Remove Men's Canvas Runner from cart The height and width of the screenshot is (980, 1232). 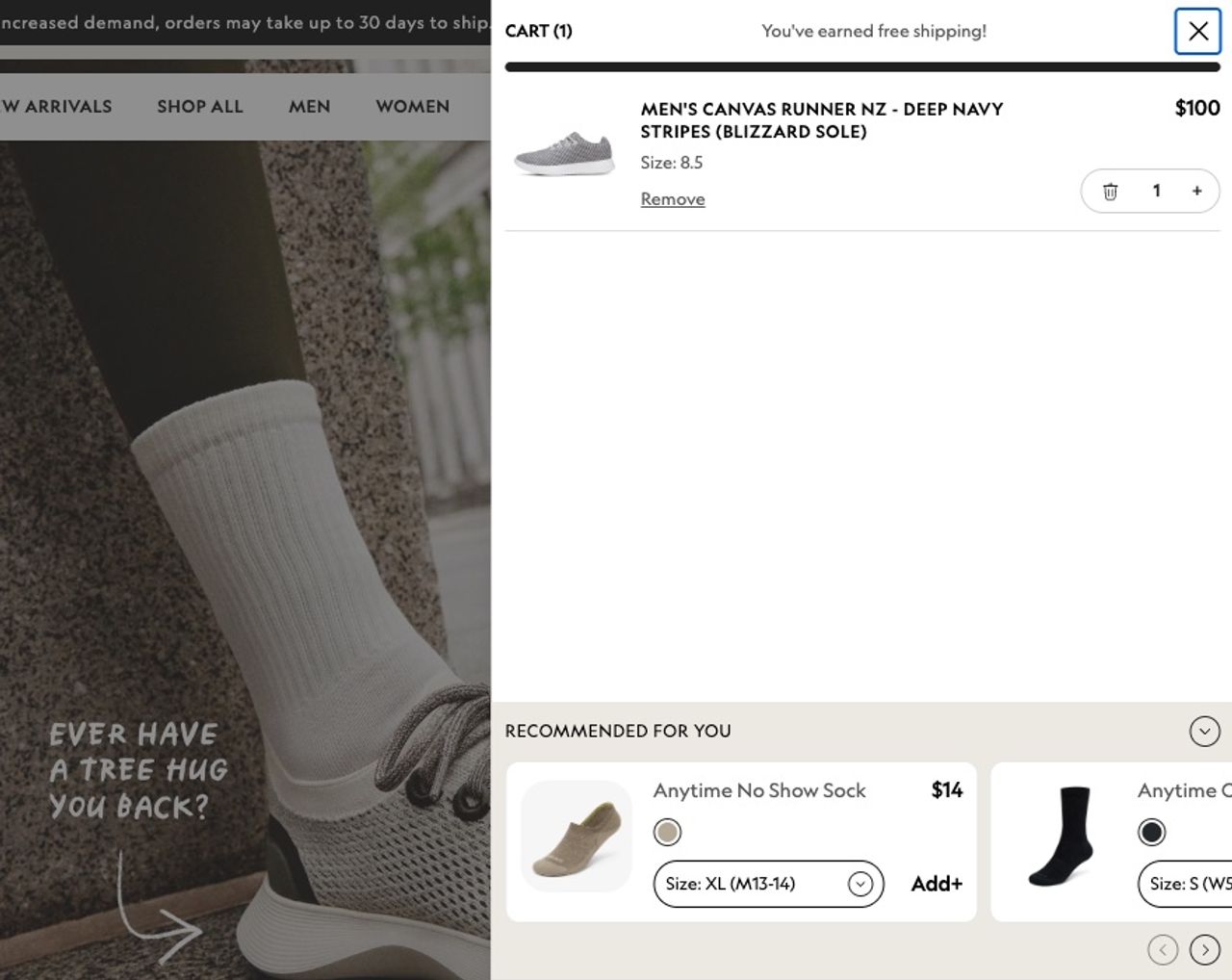(673, 199)
